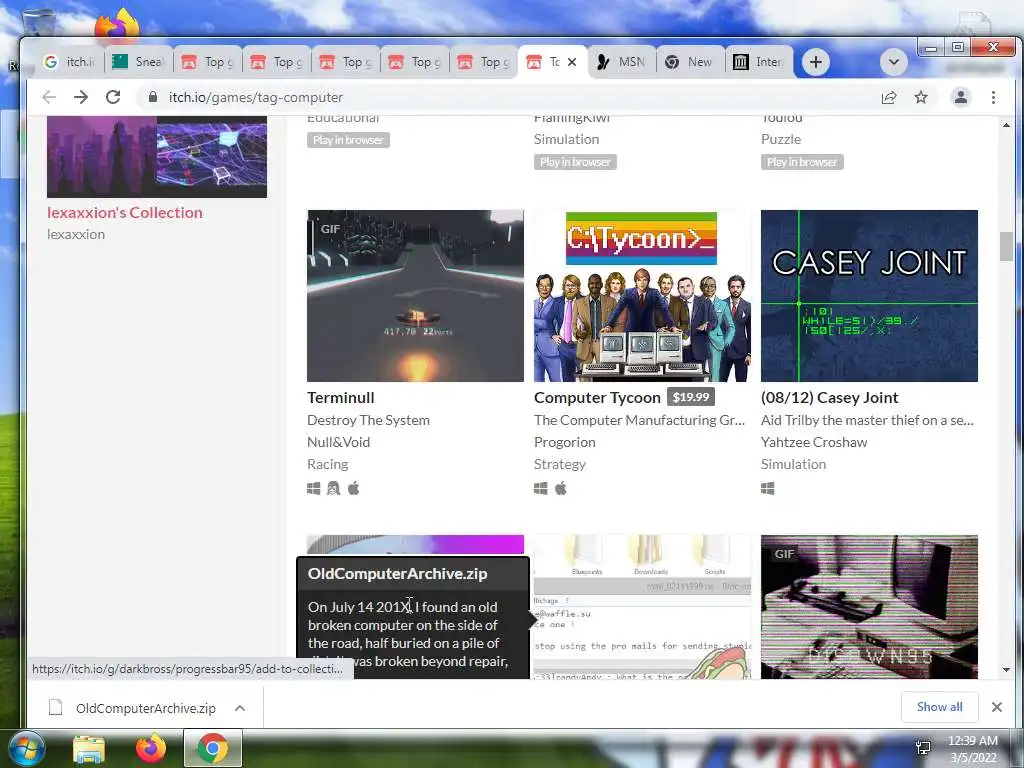This screenshot has height=768, width=1024.
Task: Click the network tray icon
Action: pyautogui.click(x=923, y=748)
